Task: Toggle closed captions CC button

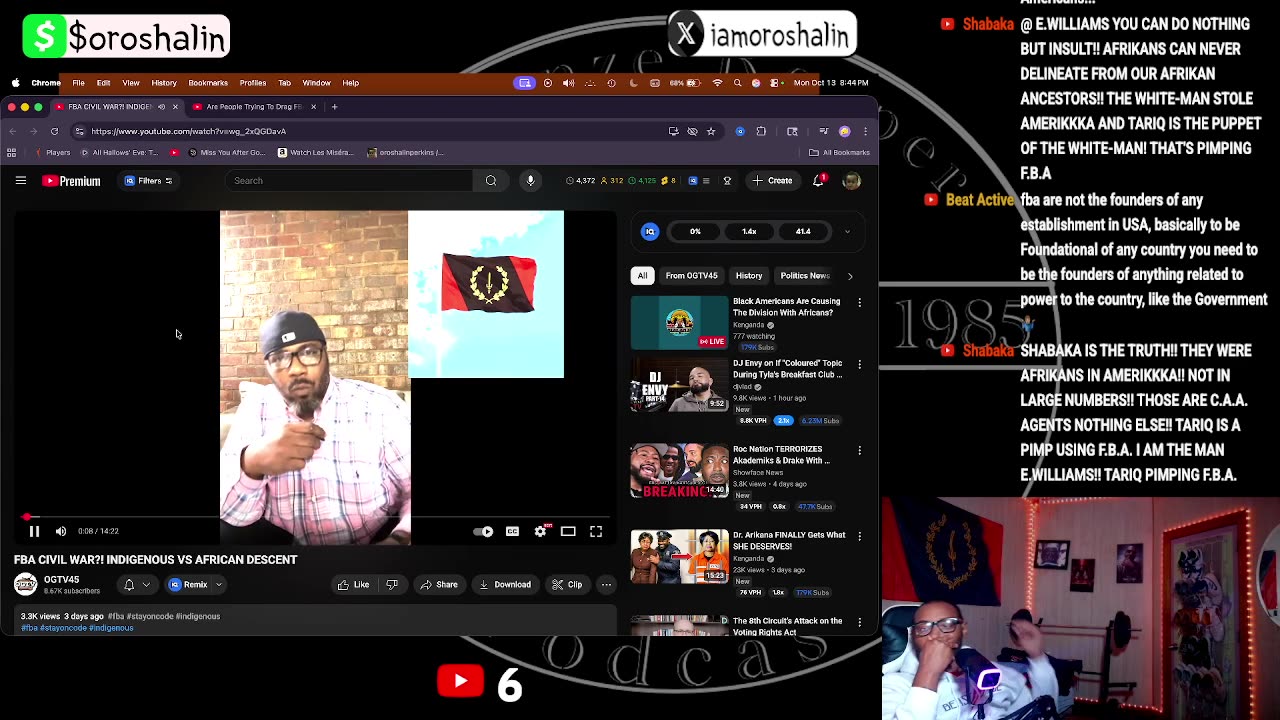Action: click(x=512, y=532)
